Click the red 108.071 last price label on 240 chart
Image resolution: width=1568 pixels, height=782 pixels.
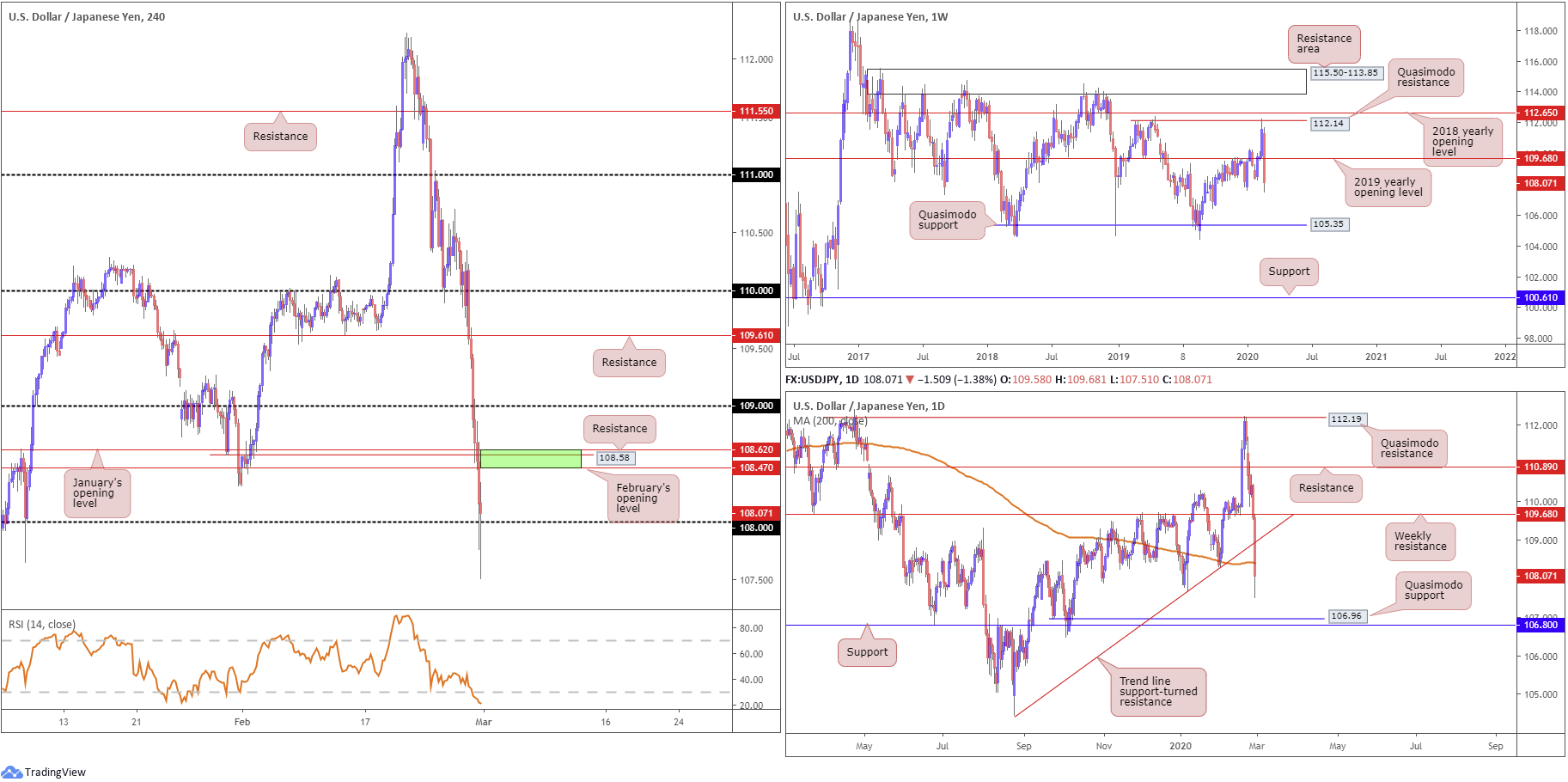coord(756,513)
